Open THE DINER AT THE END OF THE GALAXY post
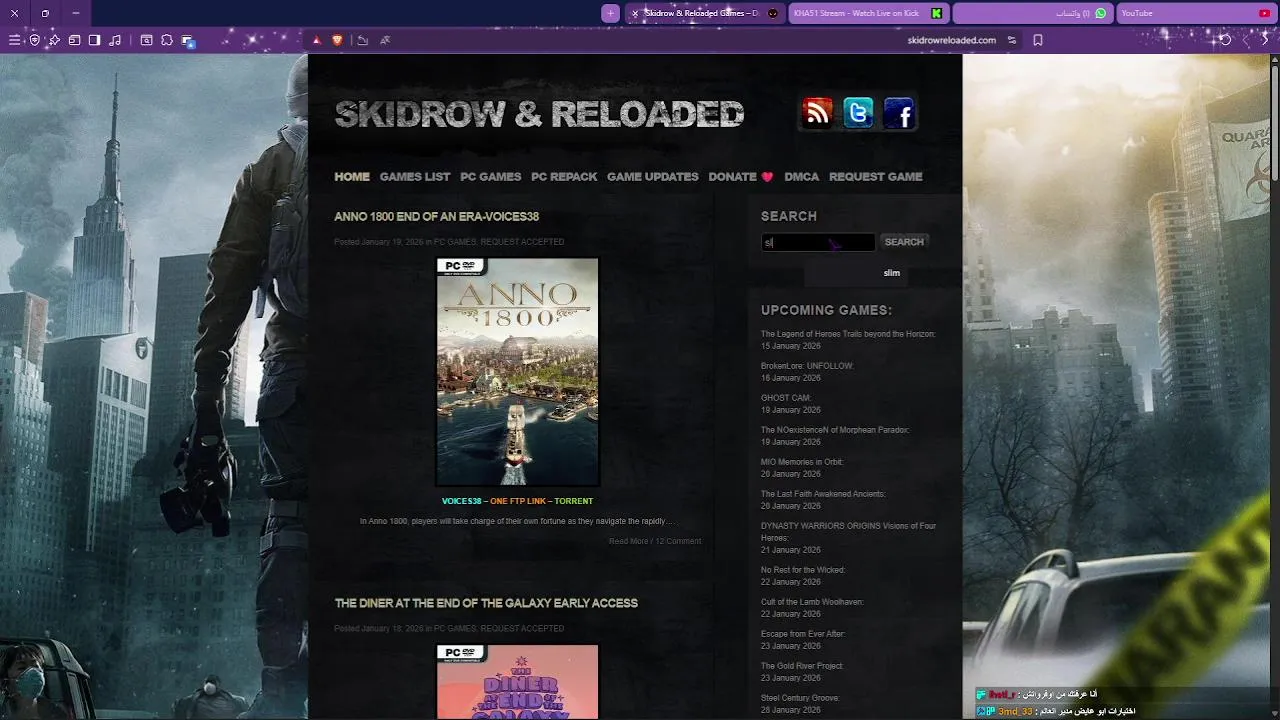 [x=486, y=603]
